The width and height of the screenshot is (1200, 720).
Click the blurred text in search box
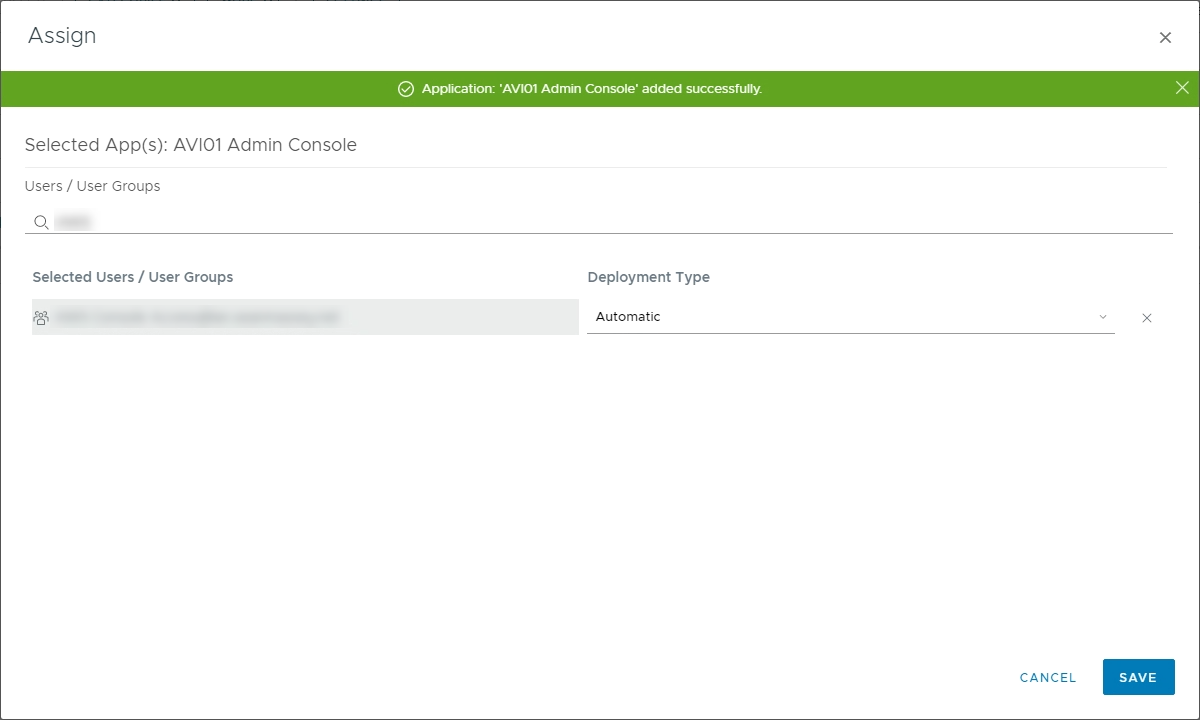tap(73, 222)
